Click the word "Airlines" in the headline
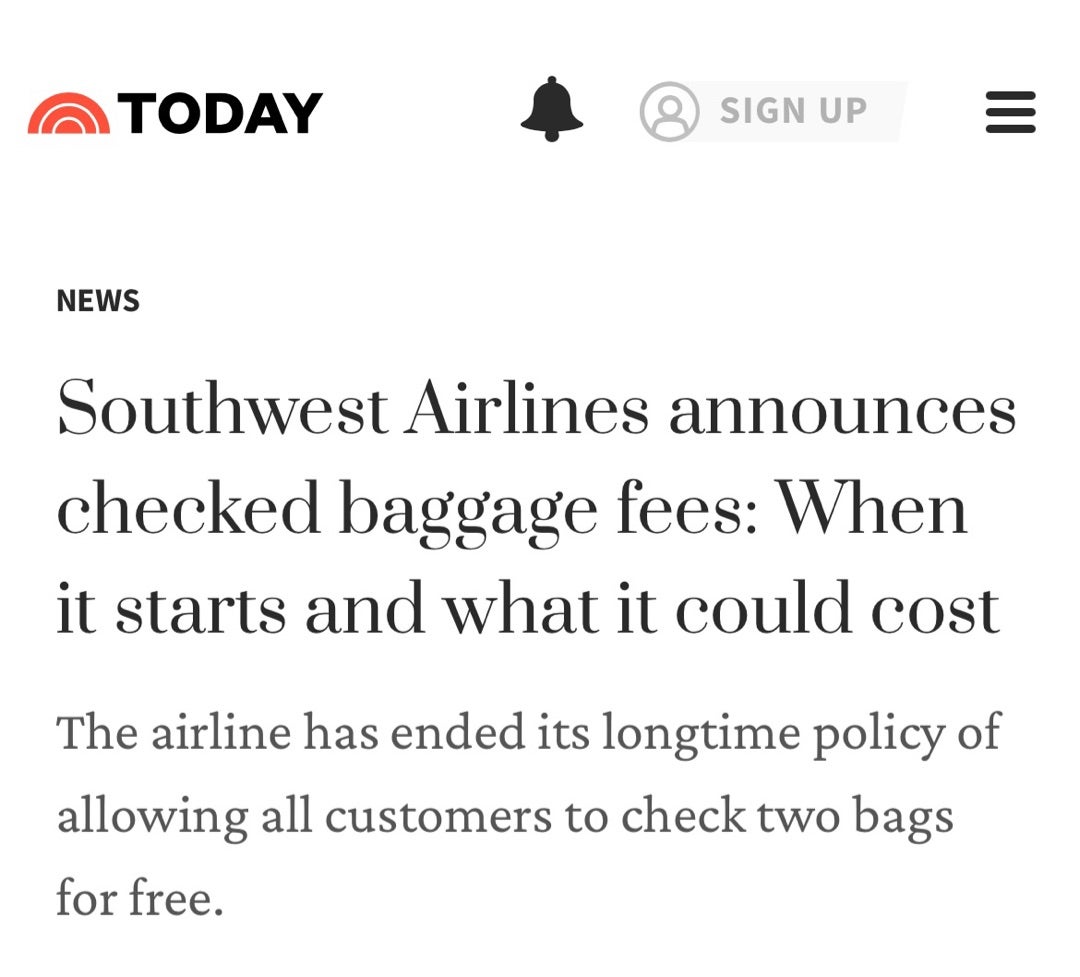This screenshot has width=1080, height=977. [x=527, y=410]
